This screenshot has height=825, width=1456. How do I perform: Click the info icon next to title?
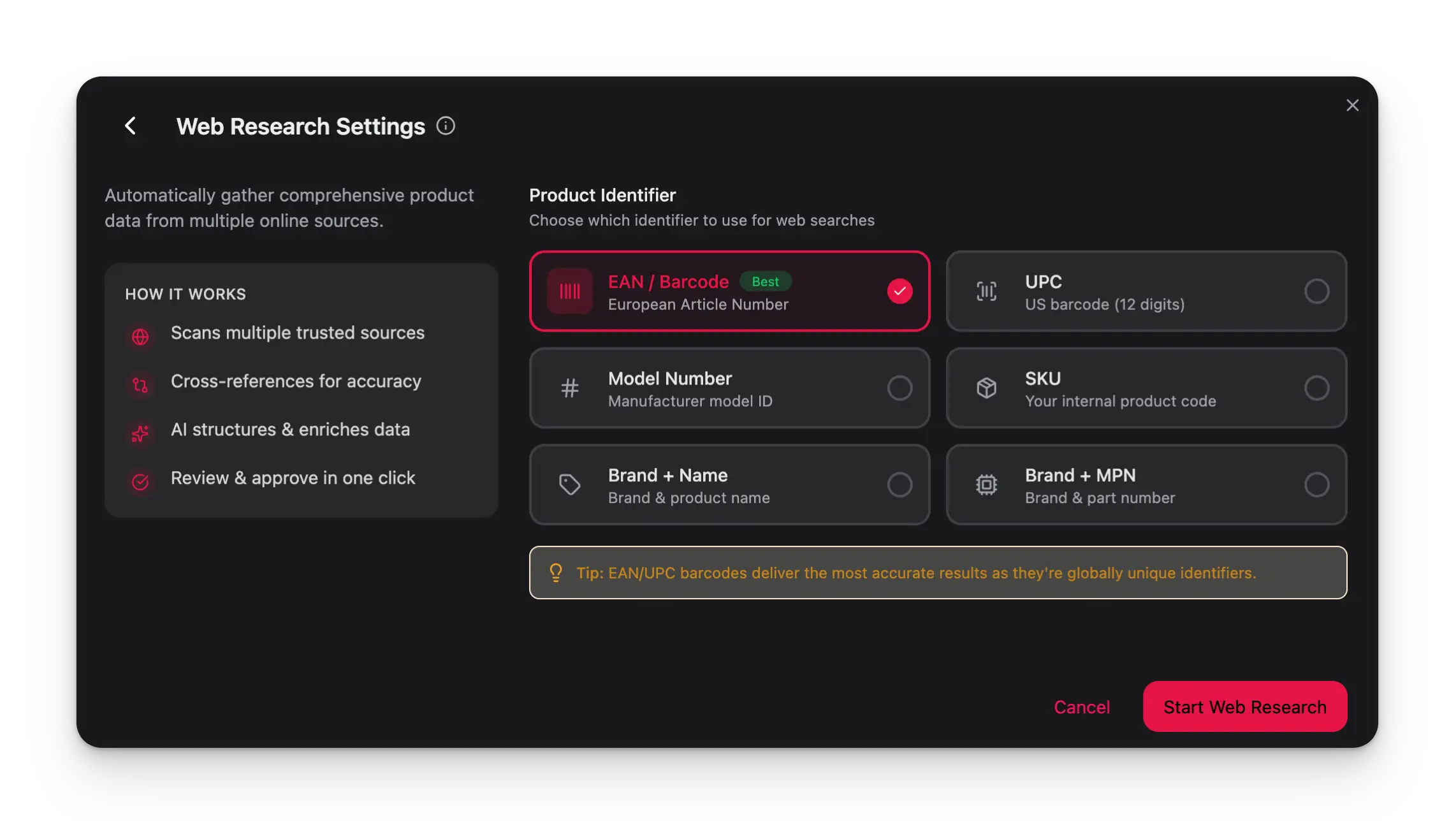coord(446,126)
